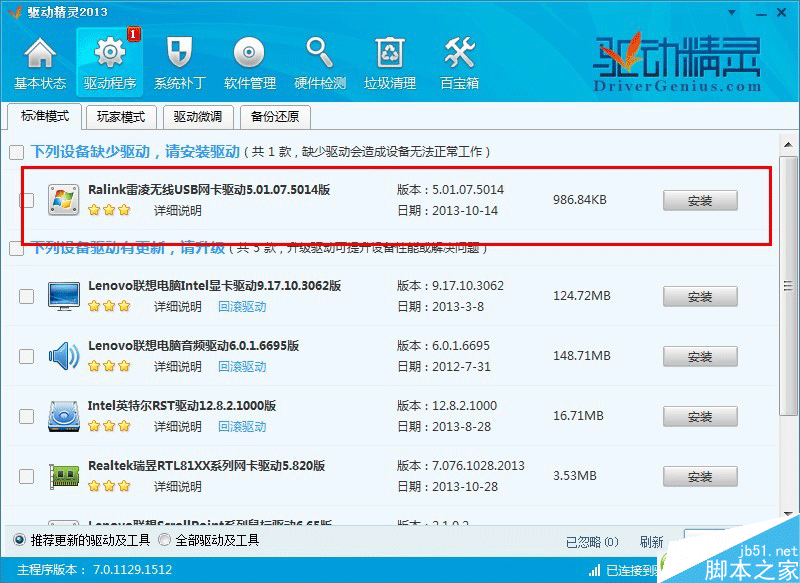Click Intel英特尔RST驱动12.8.2.1000版 title
The height and width of the screenshot is (583, 800).
point(182,406)
